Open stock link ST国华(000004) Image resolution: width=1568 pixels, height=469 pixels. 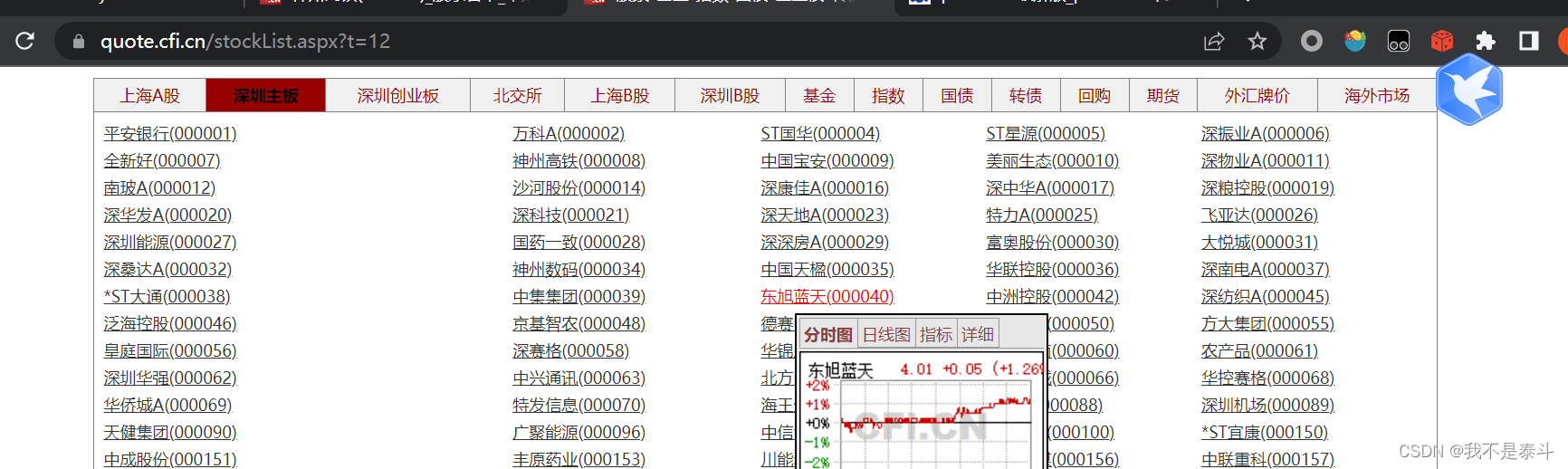click(x=820, y=134)
